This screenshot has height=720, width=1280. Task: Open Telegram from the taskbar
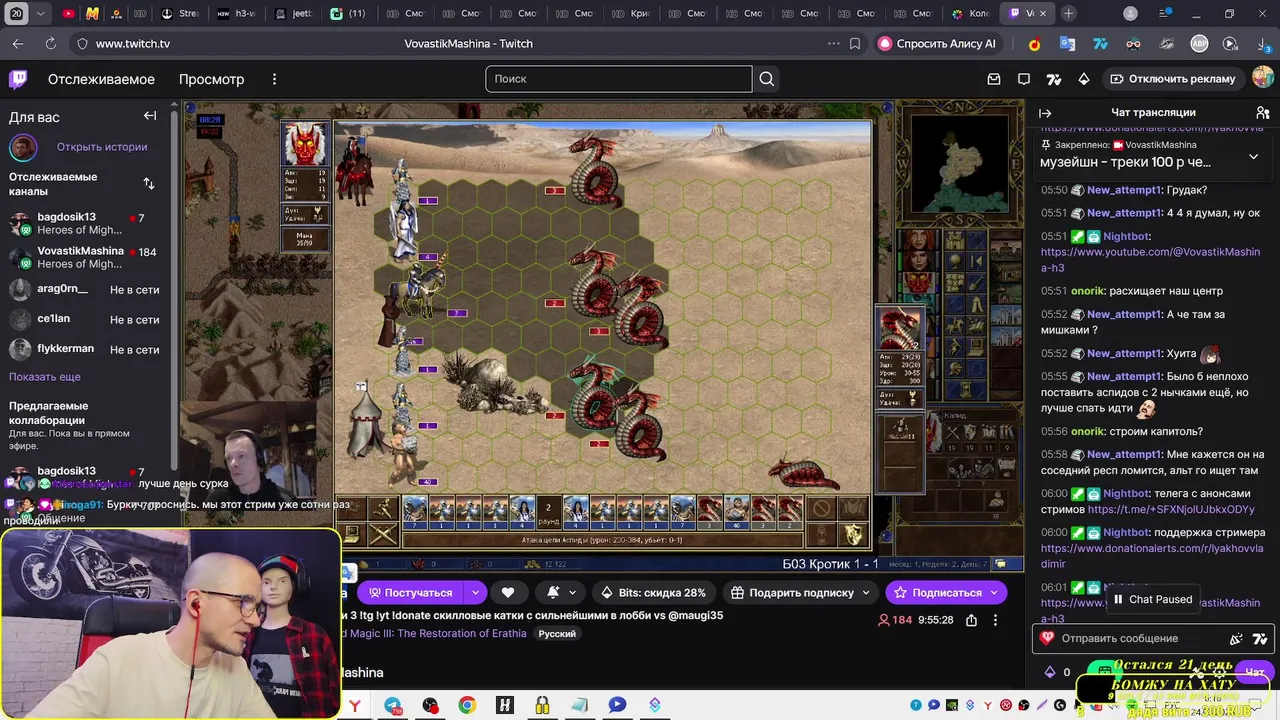click(393, 705)
